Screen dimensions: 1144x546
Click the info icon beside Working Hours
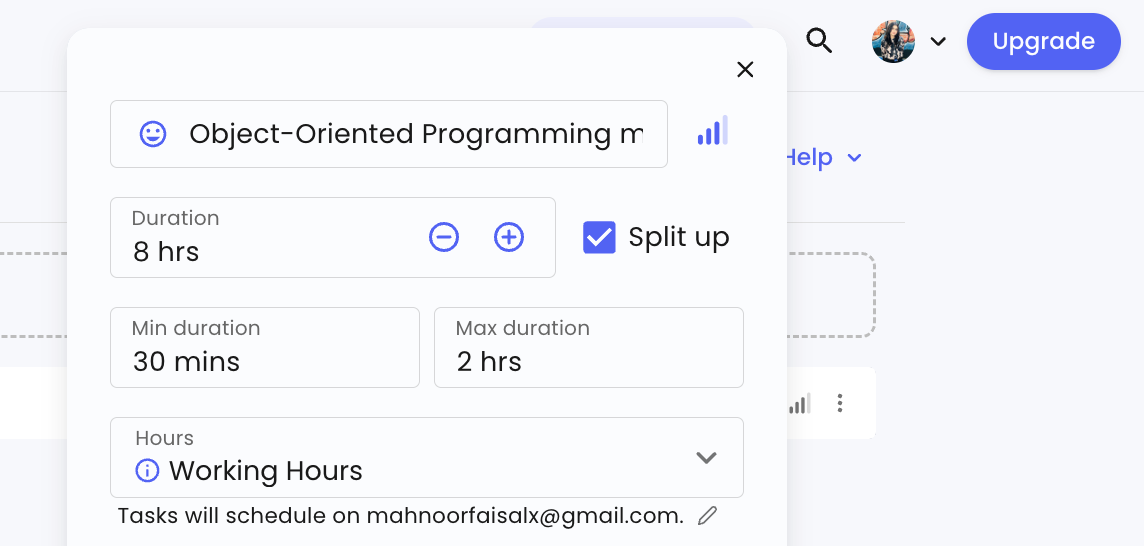coord(147,470)
